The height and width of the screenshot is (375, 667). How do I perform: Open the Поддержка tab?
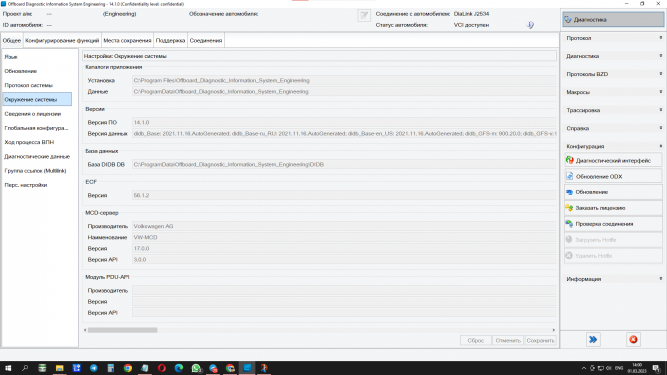click(x=171, y=40)
